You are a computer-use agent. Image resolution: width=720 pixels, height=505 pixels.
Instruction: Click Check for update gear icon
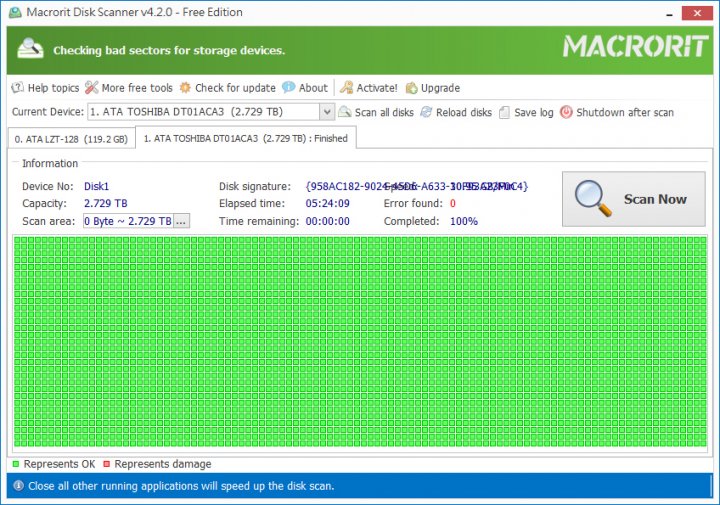pyautogui.click(x=185, y=87)
